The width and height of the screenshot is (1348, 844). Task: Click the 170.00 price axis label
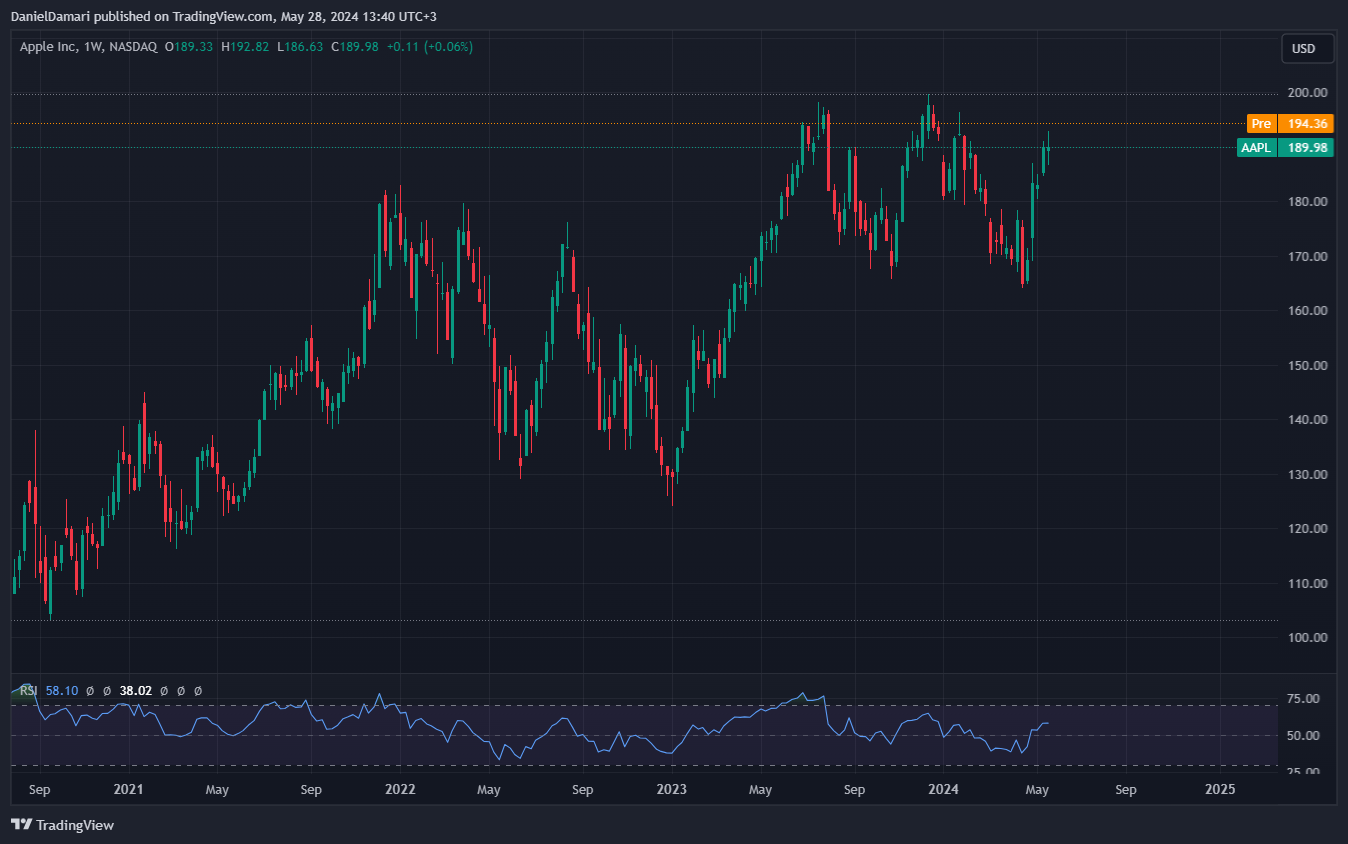[x=1308, y=256]
